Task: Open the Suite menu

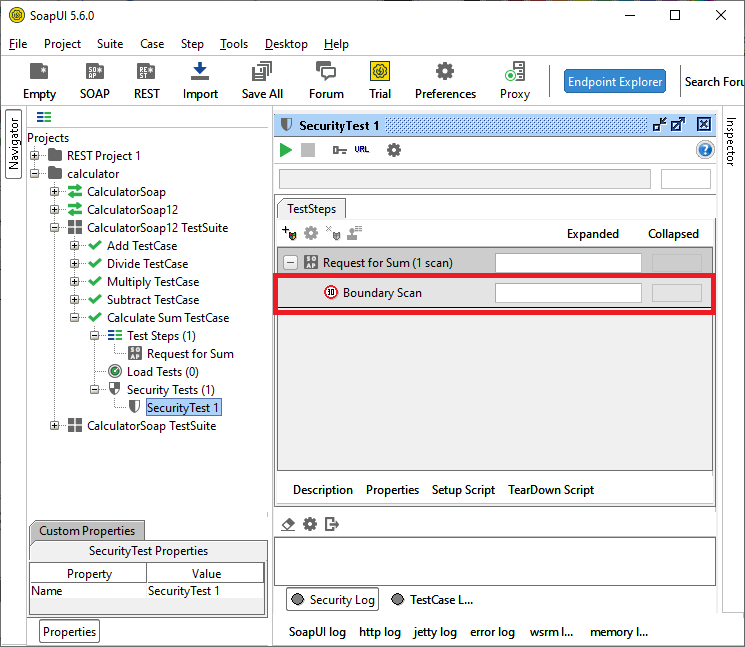Action: 110,44
